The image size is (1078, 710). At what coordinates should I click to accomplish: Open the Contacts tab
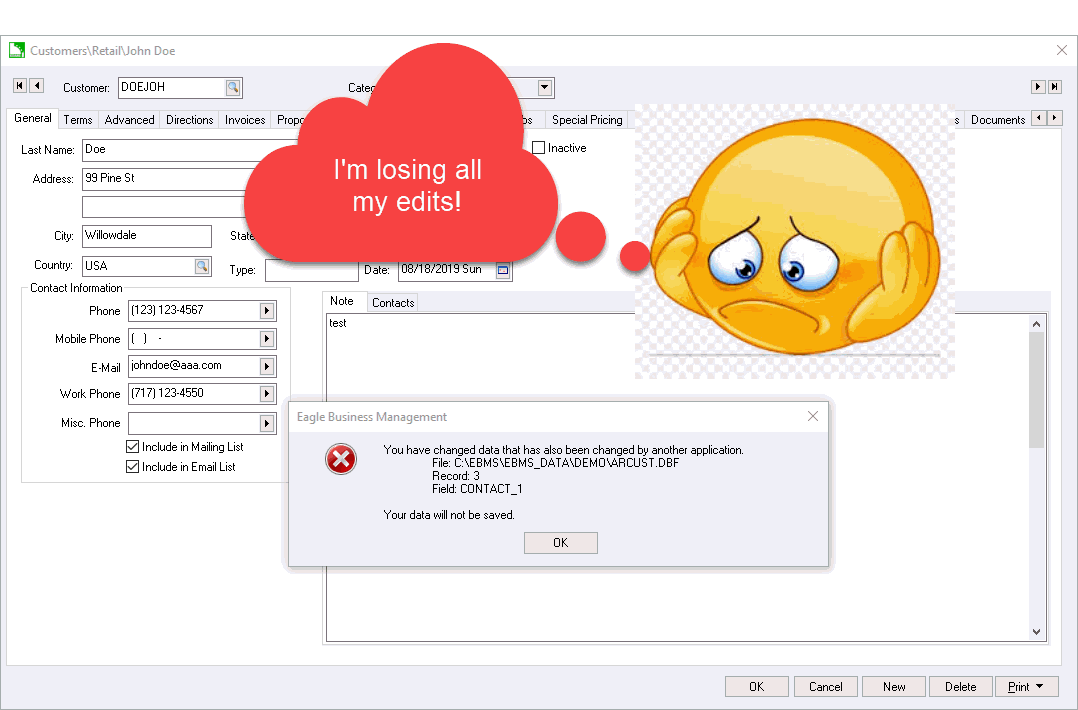coord(393,303)
